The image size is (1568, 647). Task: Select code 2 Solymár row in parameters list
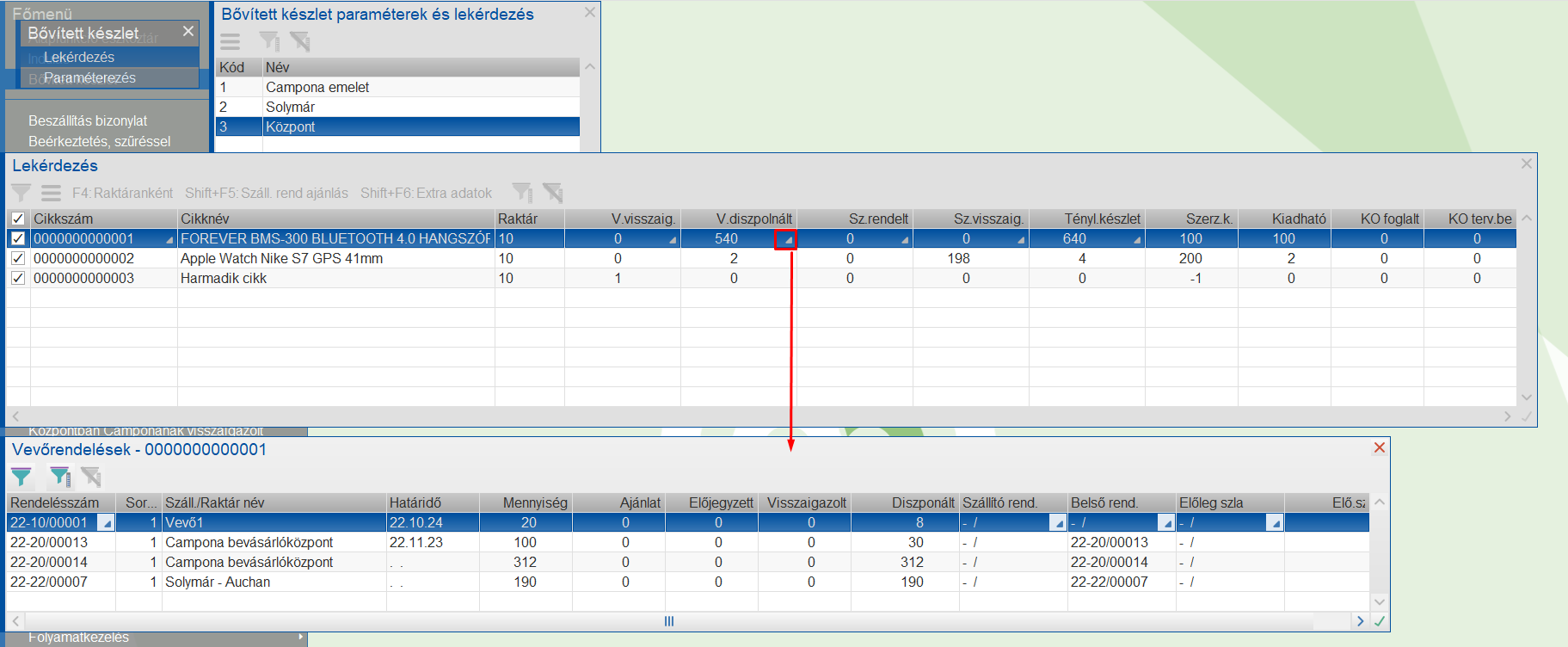397,107
